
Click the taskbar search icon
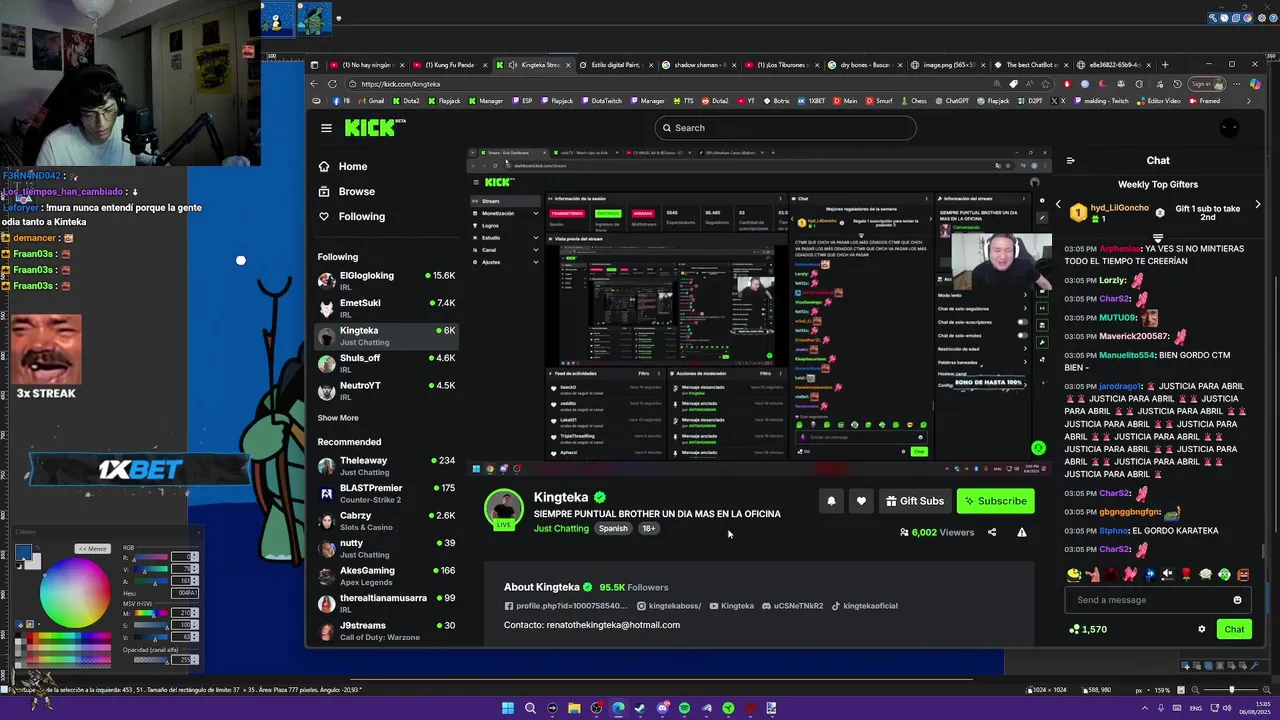(530, 708)
